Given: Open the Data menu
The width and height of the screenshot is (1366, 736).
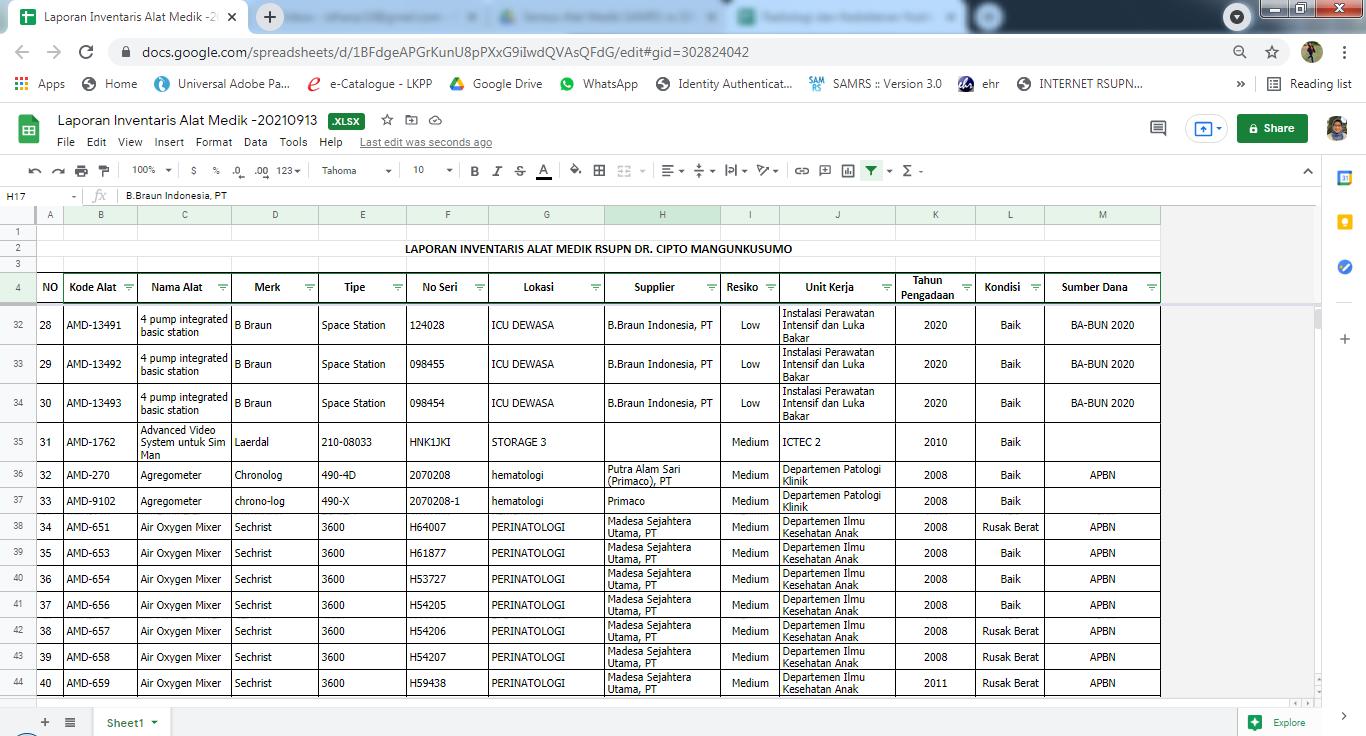Looking at the screenshot, I should pos(255,142).
